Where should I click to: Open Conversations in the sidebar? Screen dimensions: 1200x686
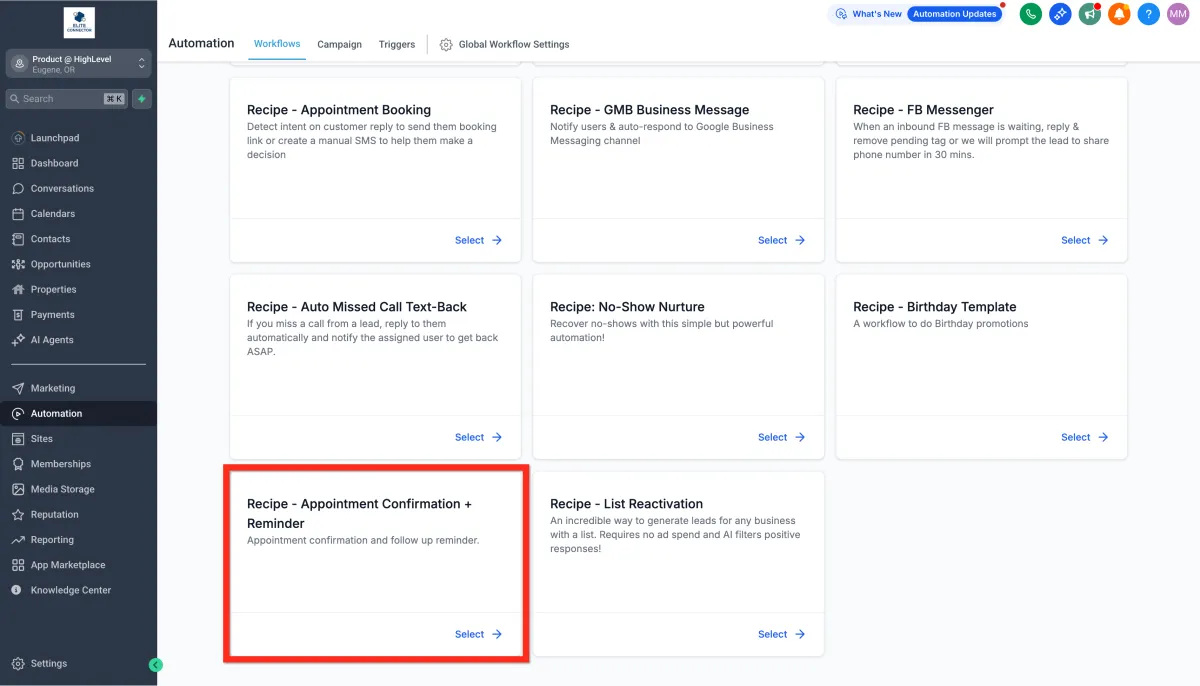(62, 188)
